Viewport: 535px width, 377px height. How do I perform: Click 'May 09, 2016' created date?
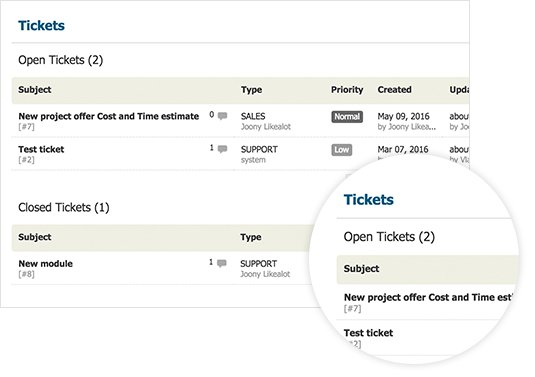coord(403,116)
